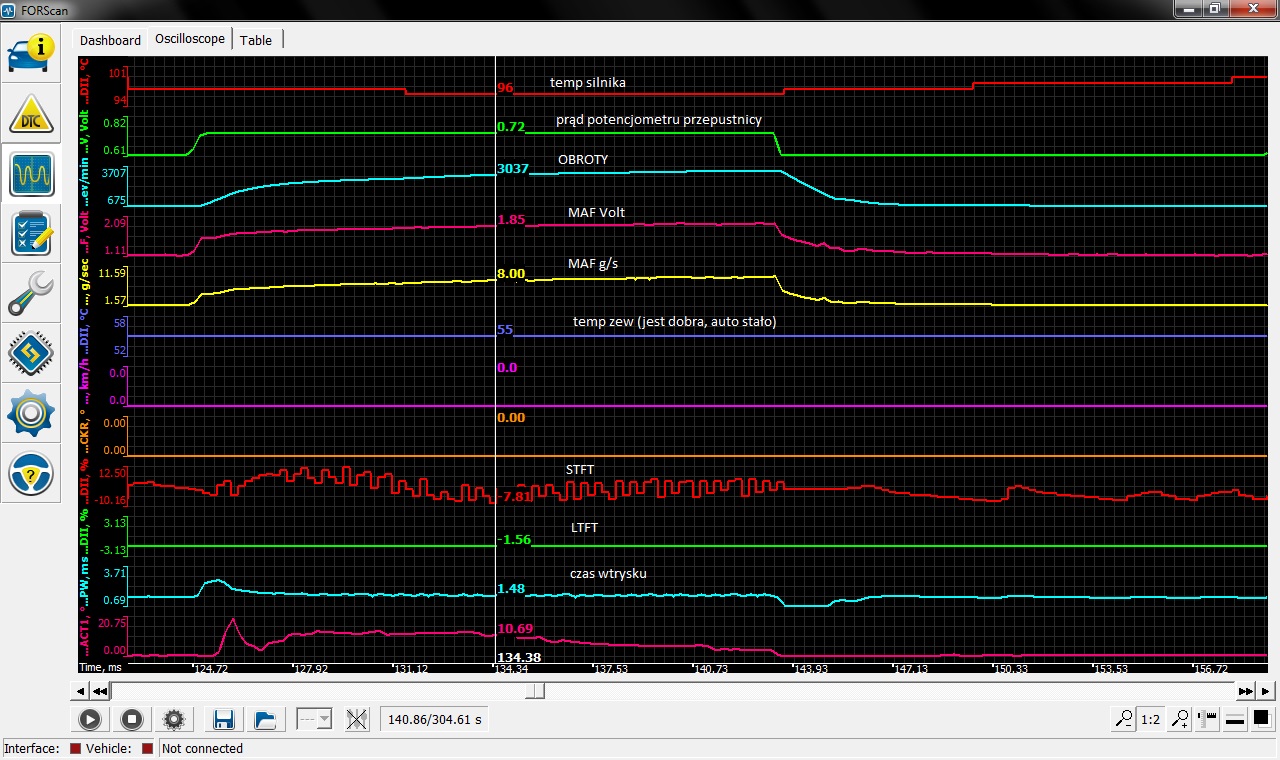This screenshot has height=760, width=1280.
Task: Open the module configuration chip section
Action: tap(30, 354)
